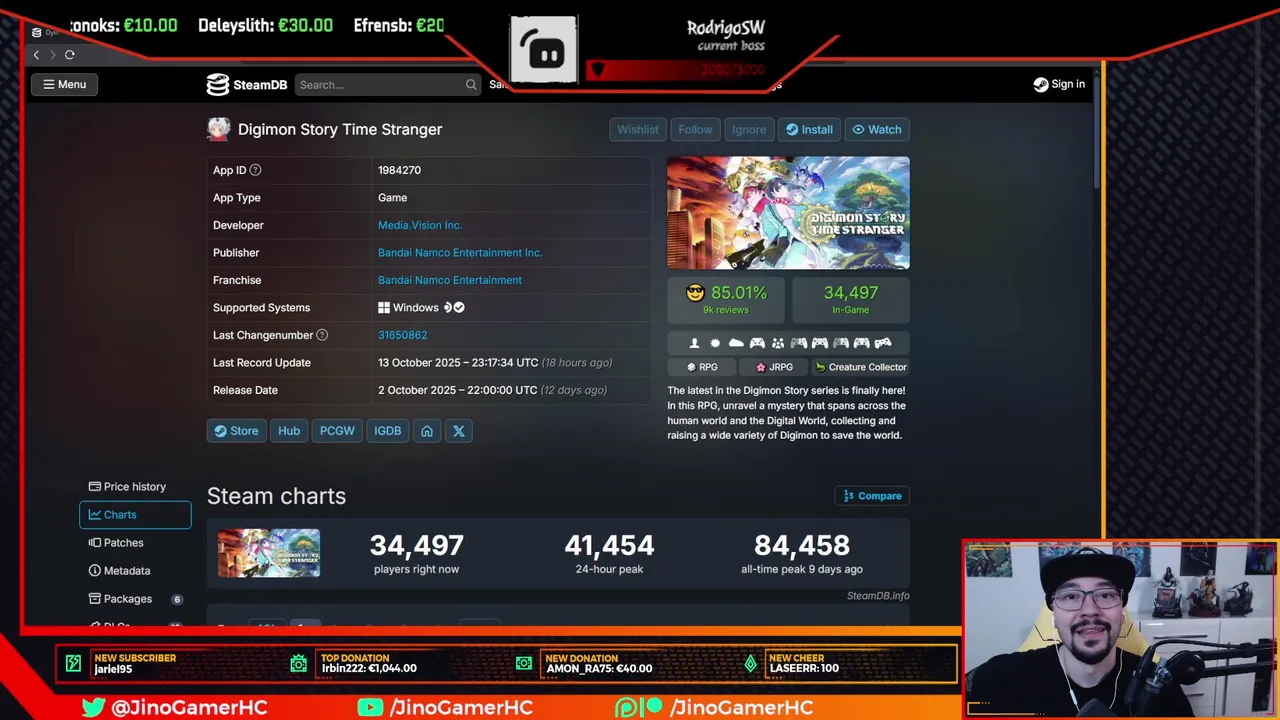Open the SteamDB hamburger Menu button
The image size is (1280, 720).
pyautogui.click(x=64, y=85)
